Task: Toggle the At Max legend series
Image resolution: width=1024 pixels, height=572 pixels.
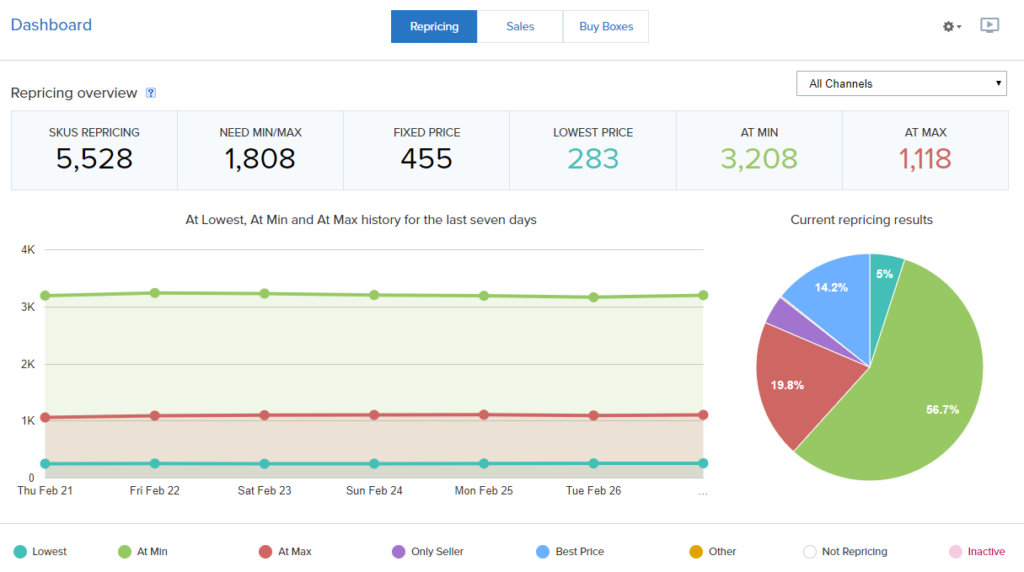Action: click(x=284, y=551)
